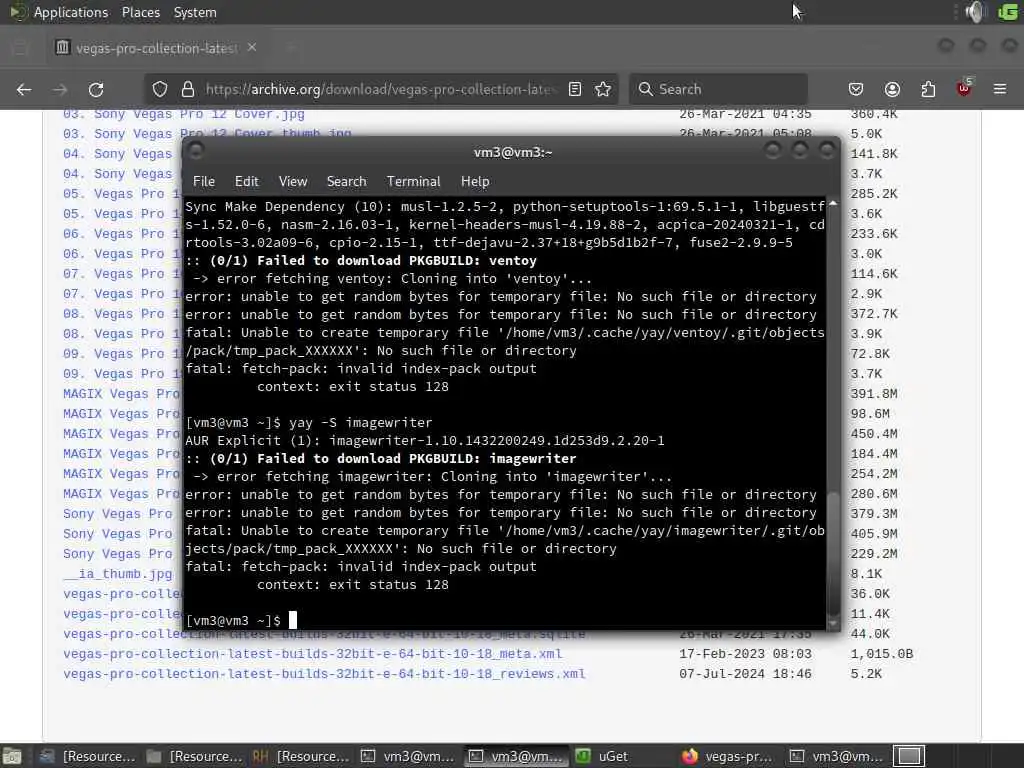The image size is (1024, 768).
Task: Click the 17-Feb-2023 08:03 date
Action: (x=745, y=654)
